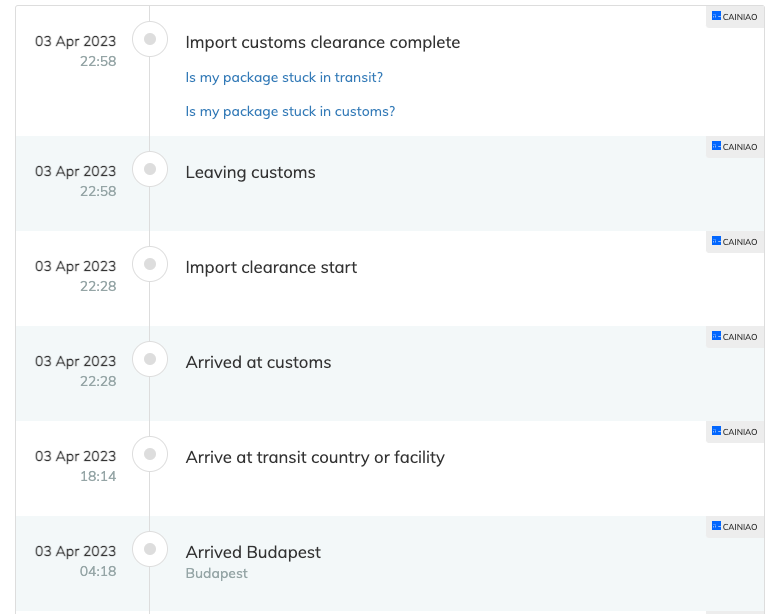Select timeline dot for Arrive at transit country

150,454
